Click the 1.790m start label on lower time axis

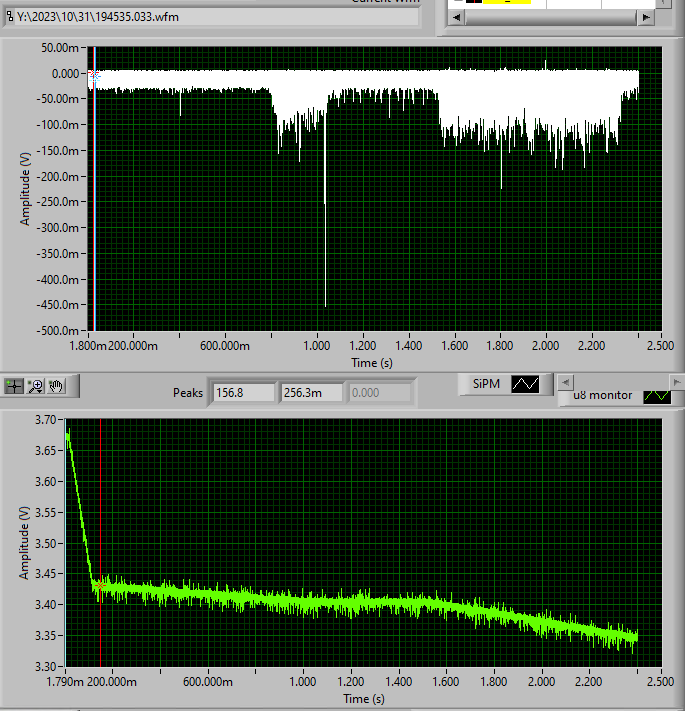[x=65, y=682]
